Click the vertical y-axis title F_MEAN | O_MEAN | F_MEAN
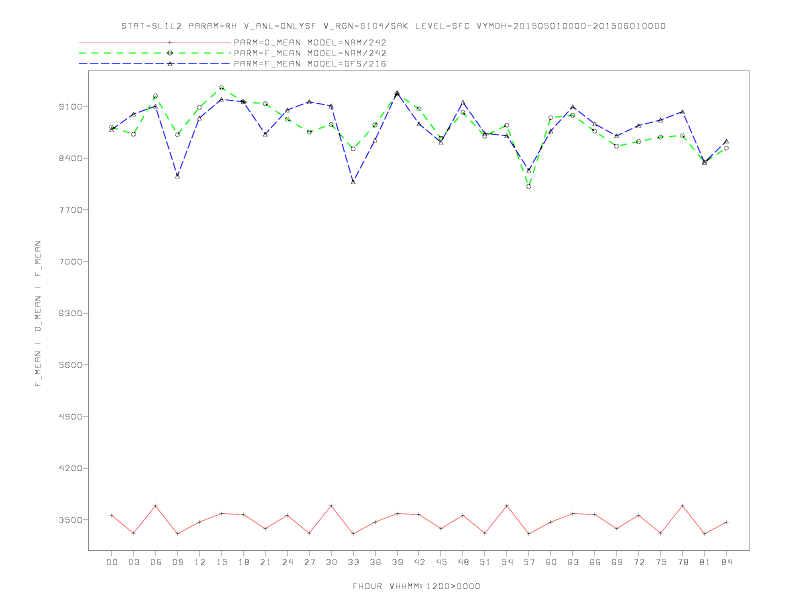This screenshot has height=612, width=792. 38,314
